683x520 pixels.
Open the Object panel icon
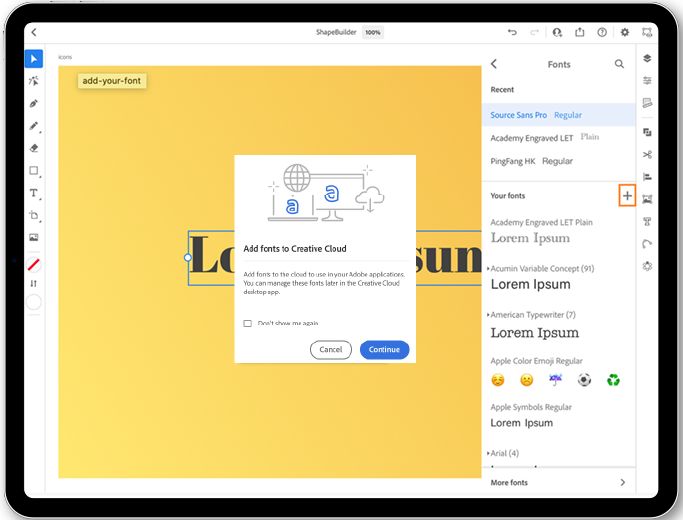(x=647, y=199)
